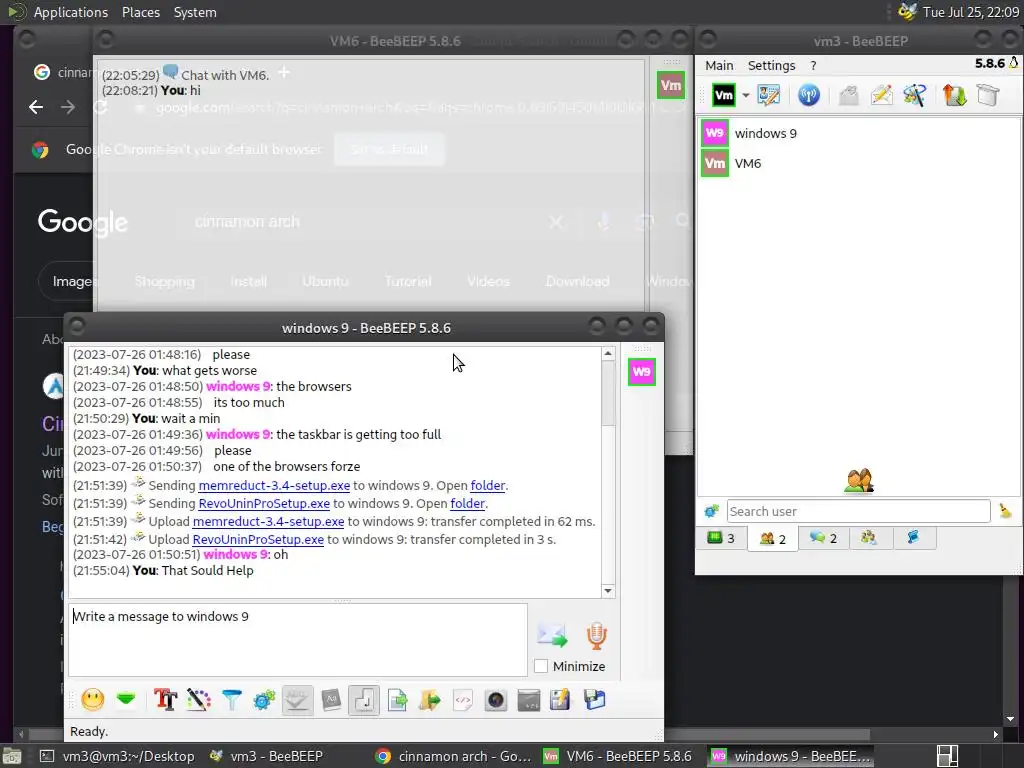Screen dimensions: 1024x768
Task: Expand the status dropdown arrow beside Vm
Action: click(x=745, y=95)
